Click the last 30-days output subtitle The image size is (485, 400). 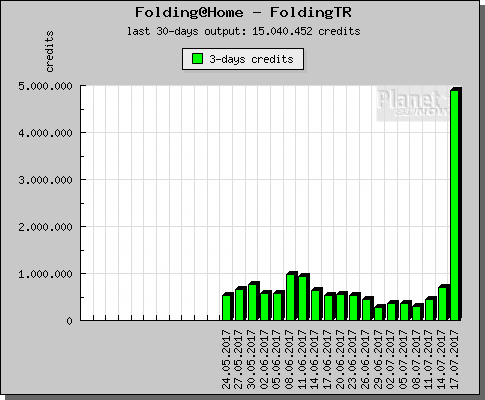coord(243,31)
